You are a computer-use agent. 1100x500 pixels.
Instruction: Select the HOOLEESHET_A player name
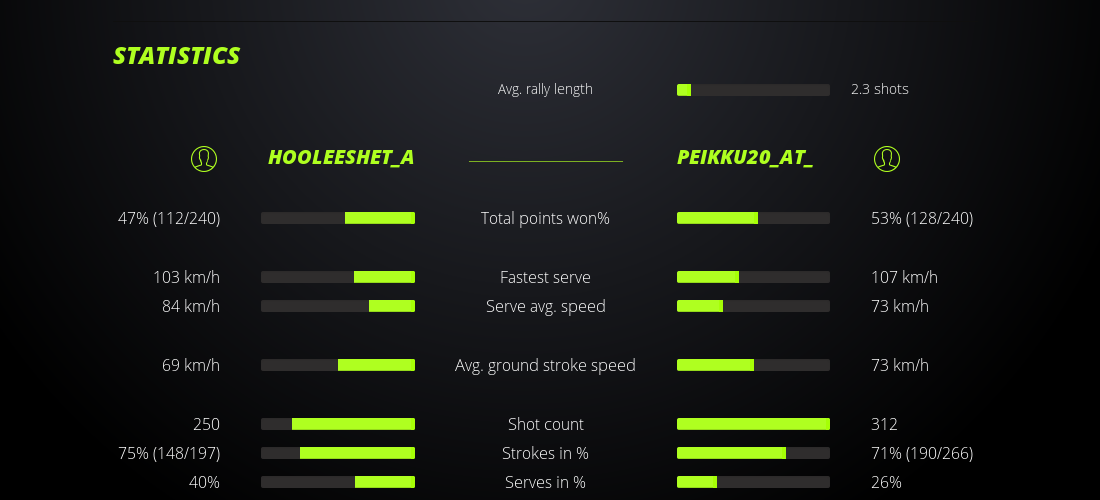click(x=341, y=158)
